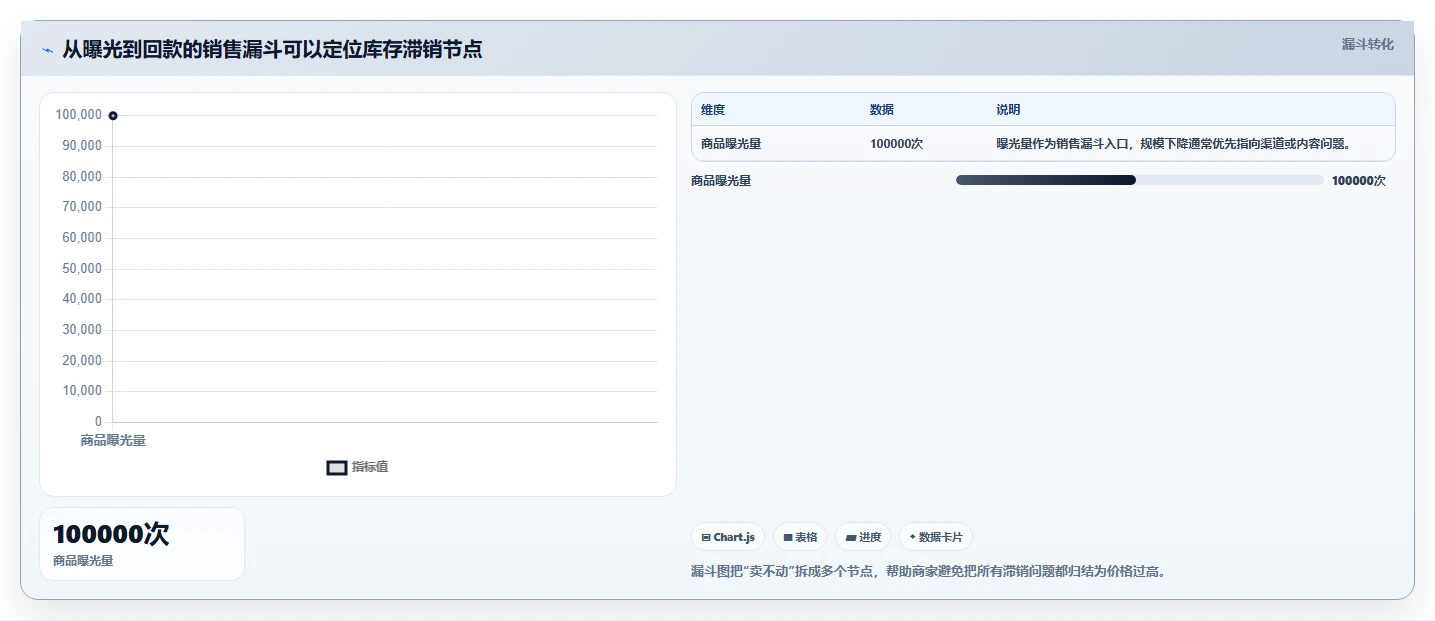
Task: Click the lightning icon beside the panel title
Action: click(x=48, y=50)
